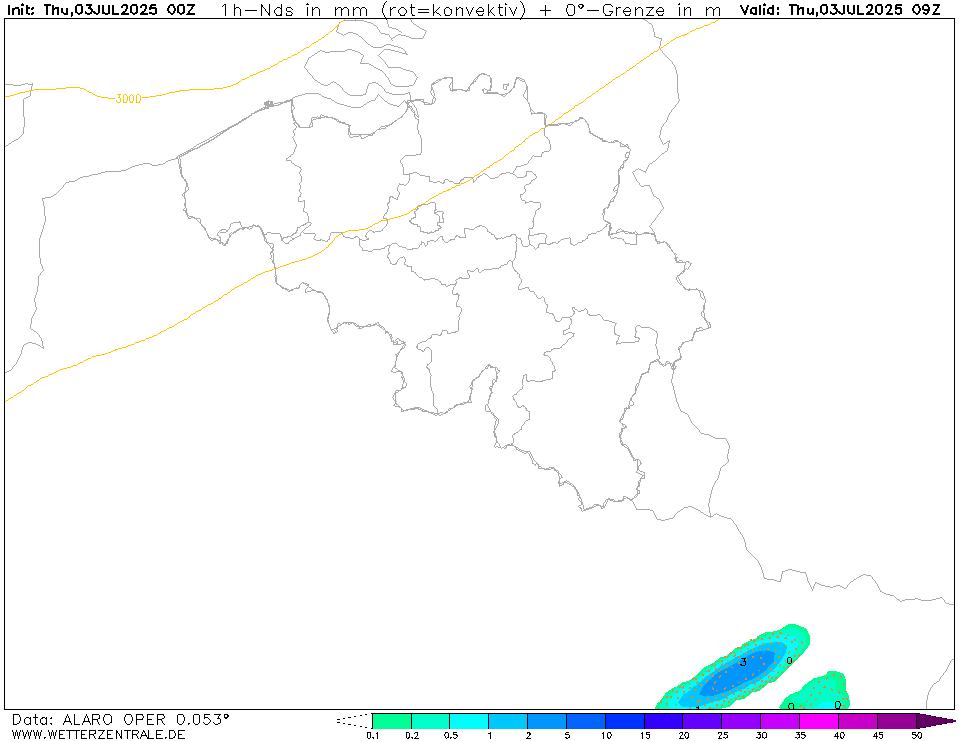Click the value 3 in the precipitation blob
This screenshot has height=741, width=959.
pos(743,662)
